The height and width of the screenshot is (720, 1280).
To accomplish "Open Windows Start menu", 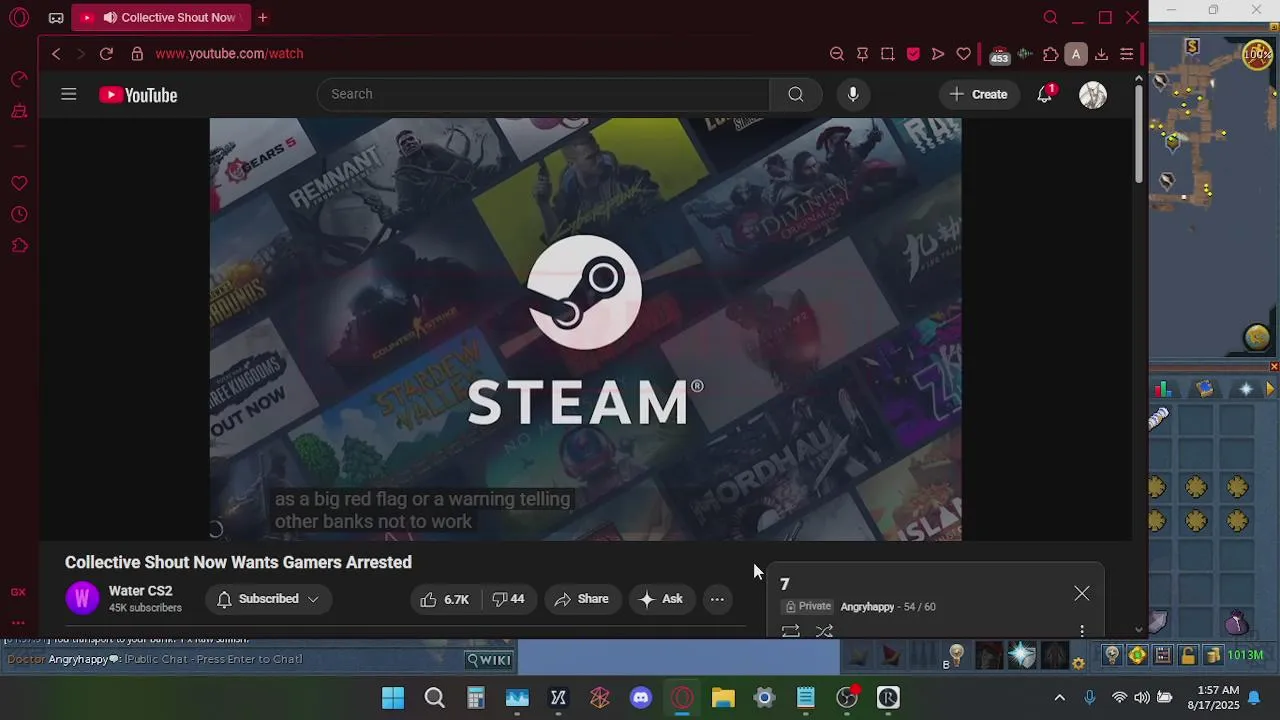I will pyautogui.click(x=393, y=698).
